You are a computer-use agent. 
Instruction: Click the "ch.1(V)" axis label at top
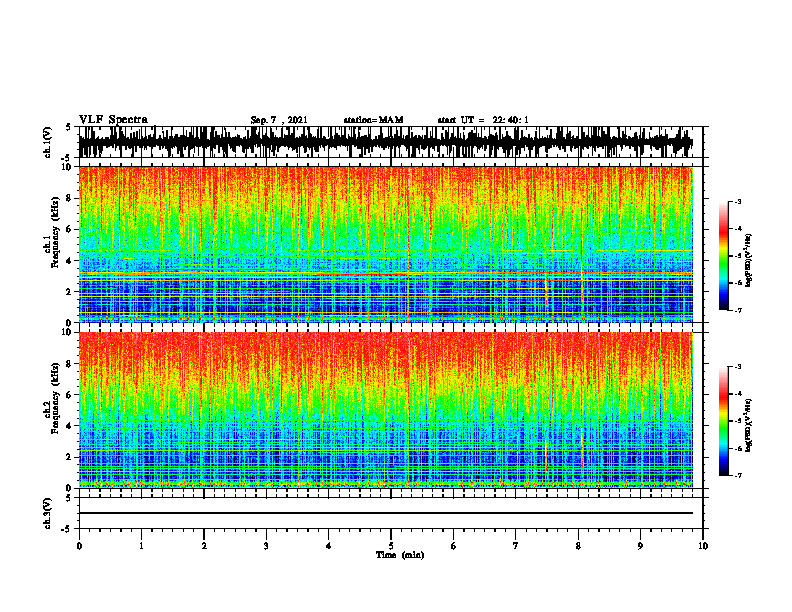(x=48, y=142)
